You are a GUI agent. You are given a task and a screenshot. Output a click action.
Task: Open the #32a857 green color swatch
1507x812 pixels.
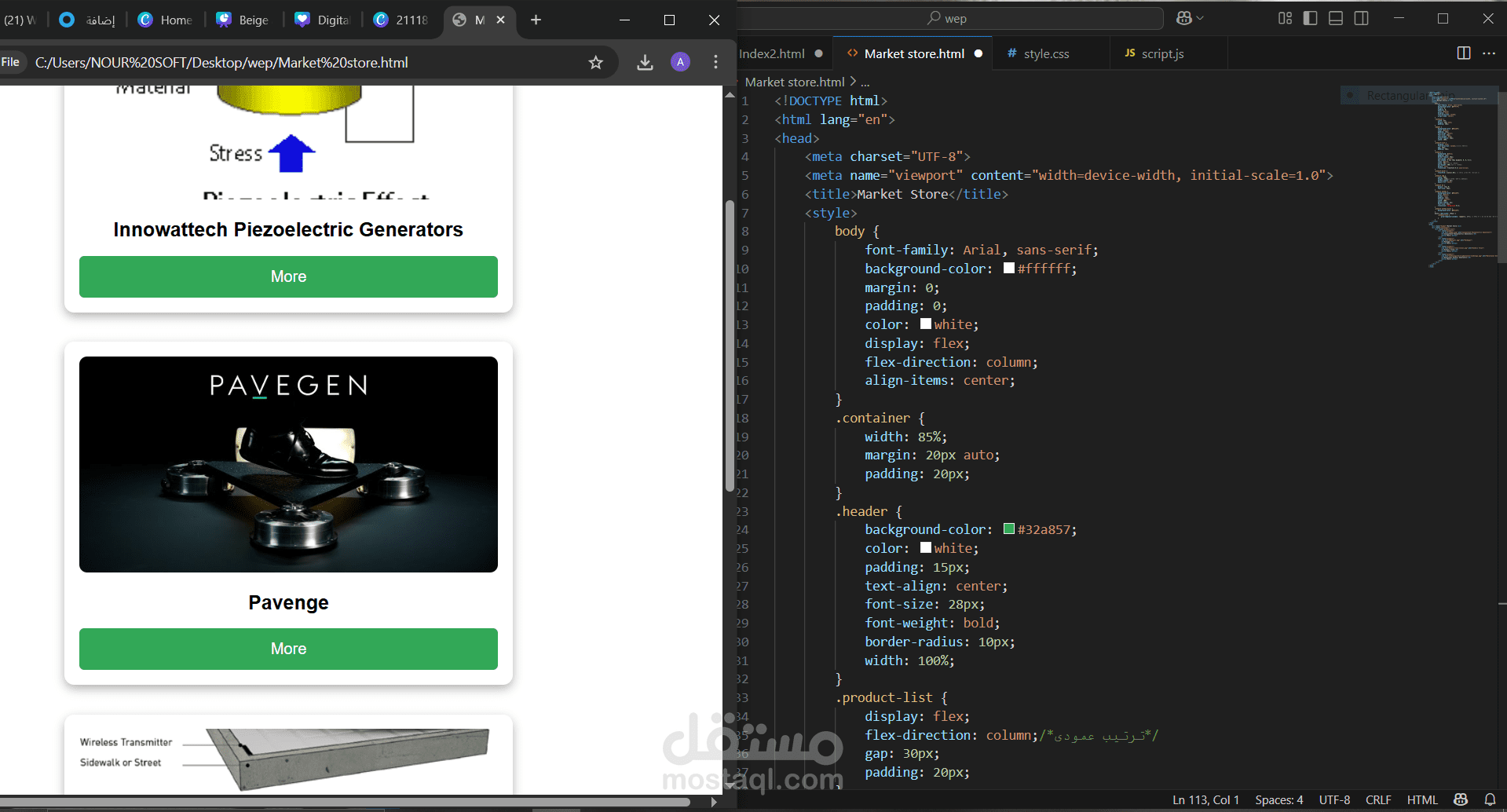click(x=1009, y=529)
